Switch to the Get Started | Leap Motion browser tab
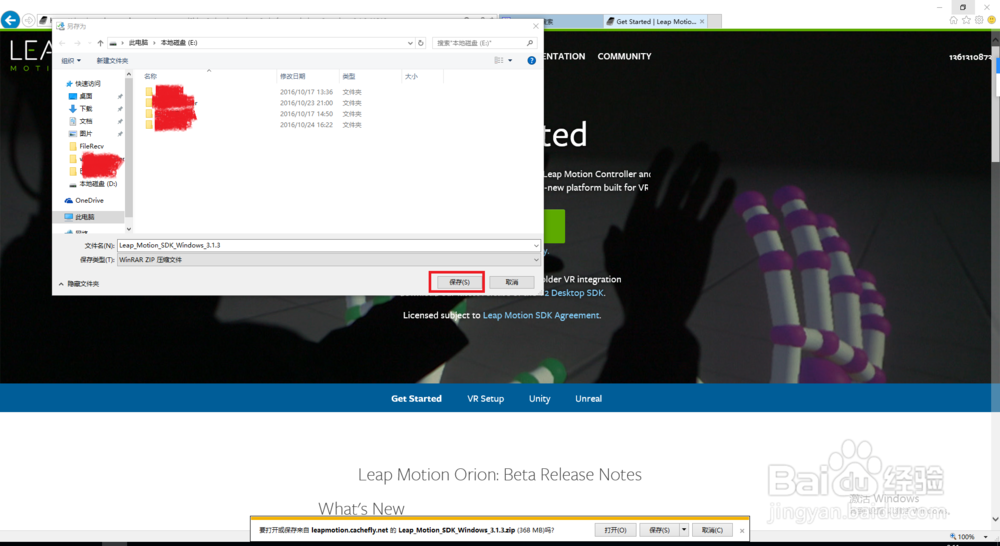Image resolution: width=1000 pixels, height=546 pixels. 656,22
